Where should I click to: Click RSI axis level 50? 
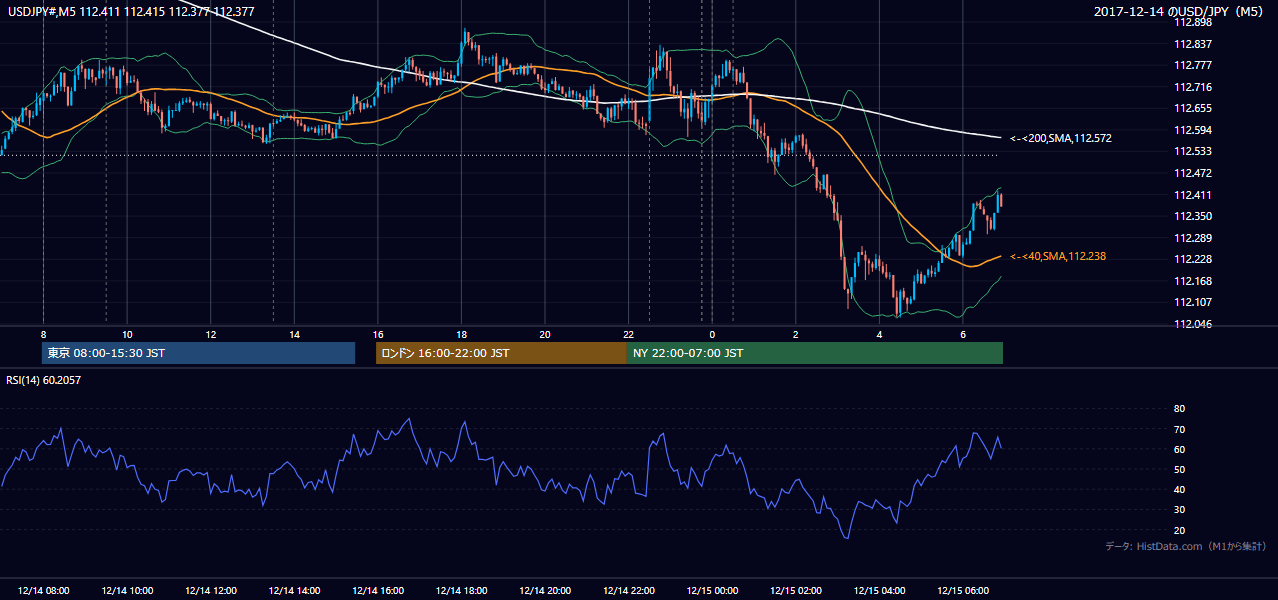[1179, 469]
